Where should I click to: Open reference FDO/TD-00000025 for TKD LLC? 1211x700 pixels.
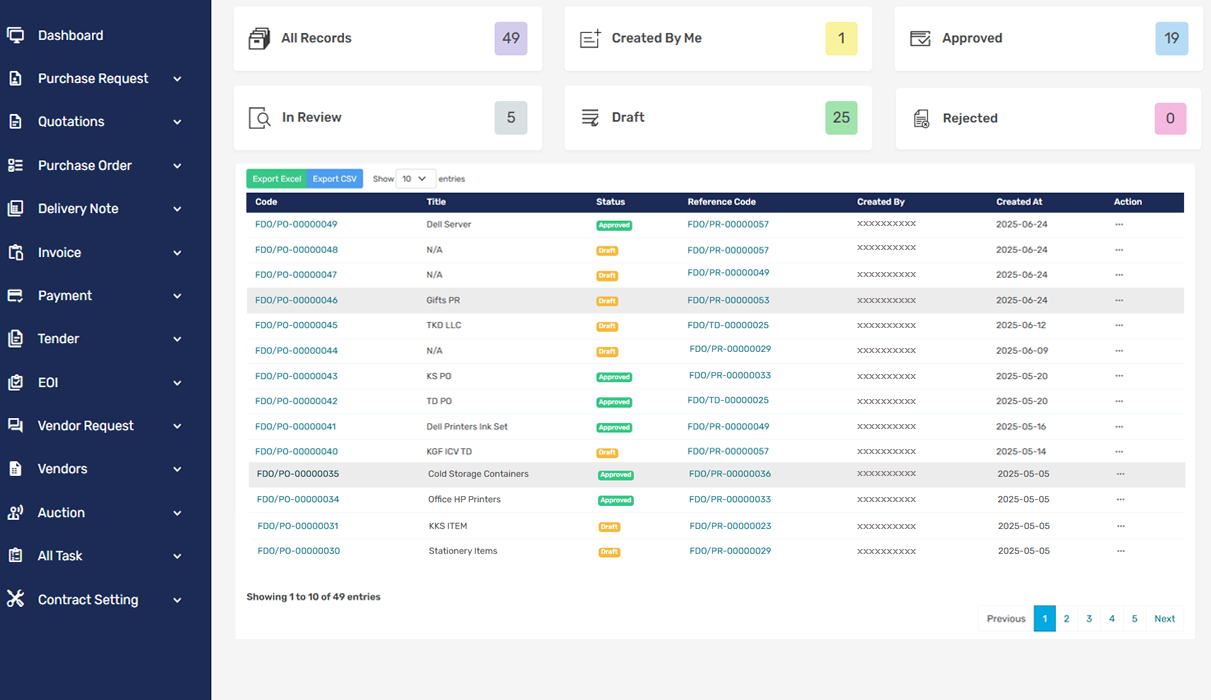click(x=728, y=325)
